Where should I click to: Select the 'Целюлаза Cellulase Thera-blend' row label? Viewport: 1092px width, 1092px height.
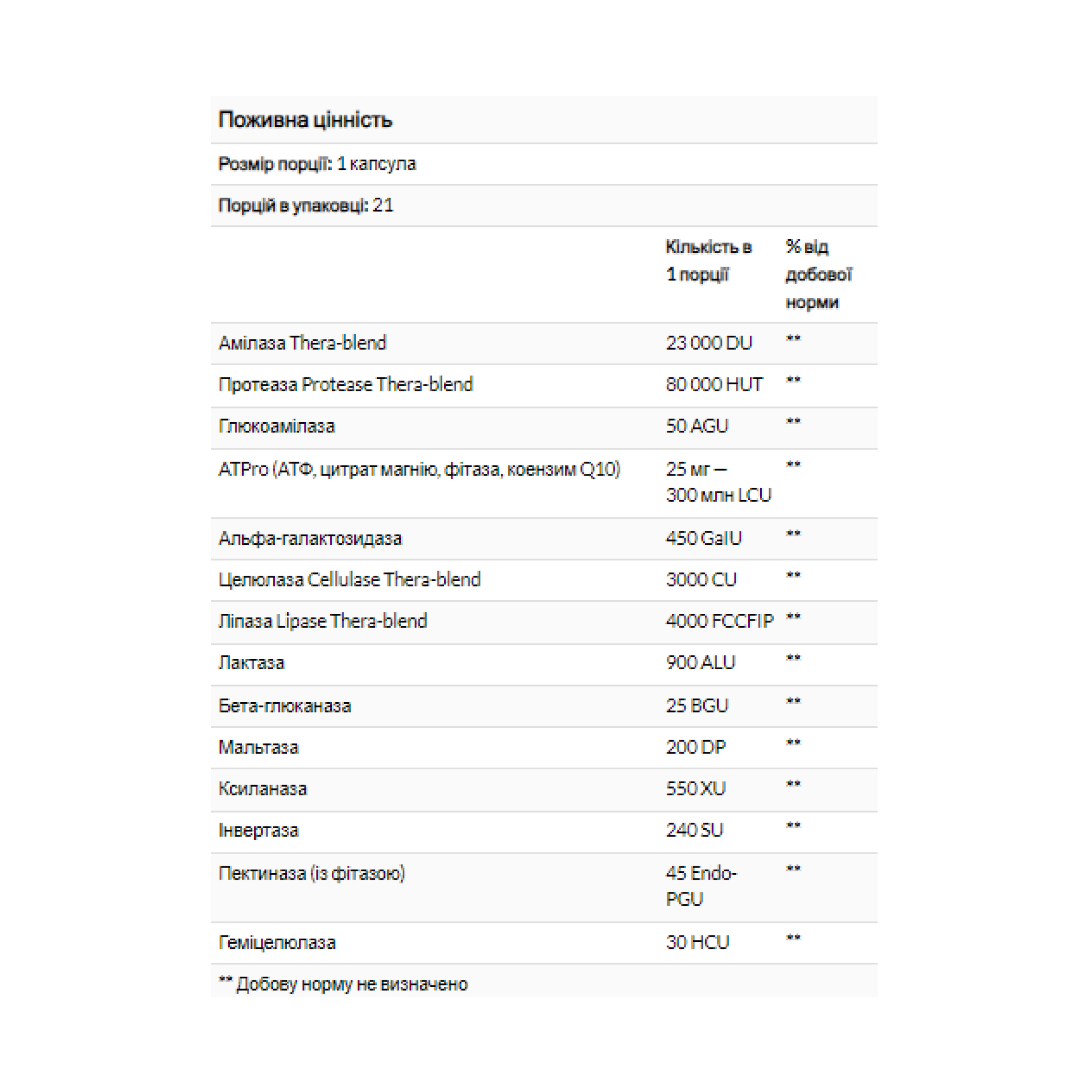coord(349,580)
